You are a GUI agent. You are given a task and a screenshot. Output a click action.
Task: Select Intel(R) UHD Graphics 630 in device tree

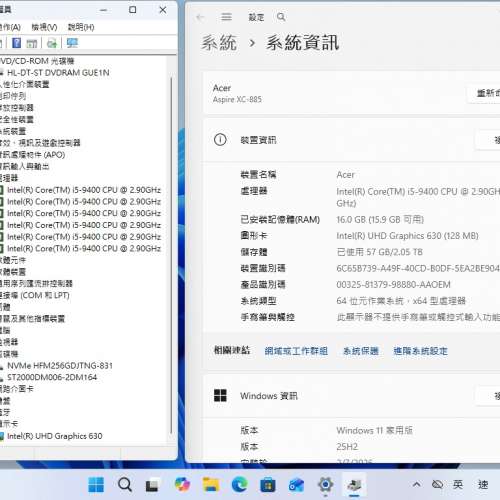(x=55, y=436)
